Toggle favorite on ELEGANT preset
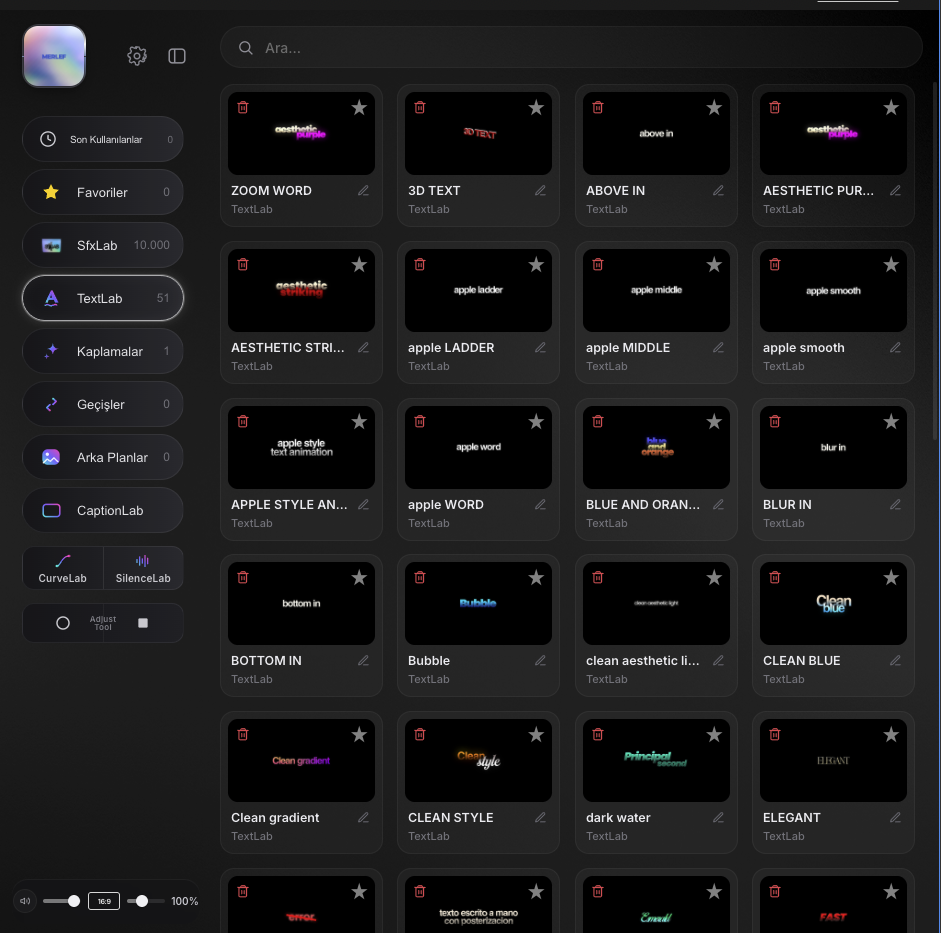Viewport: 941px width, 933px height. pos(891,734)
